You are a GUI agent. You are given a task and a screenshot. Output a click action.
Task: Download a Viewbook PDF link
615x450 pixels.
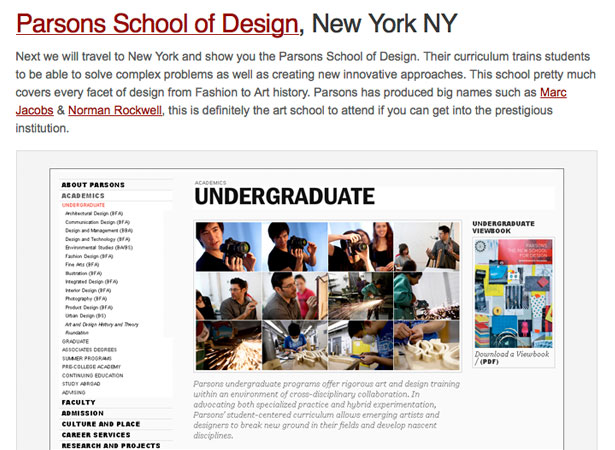click(512, 357)
